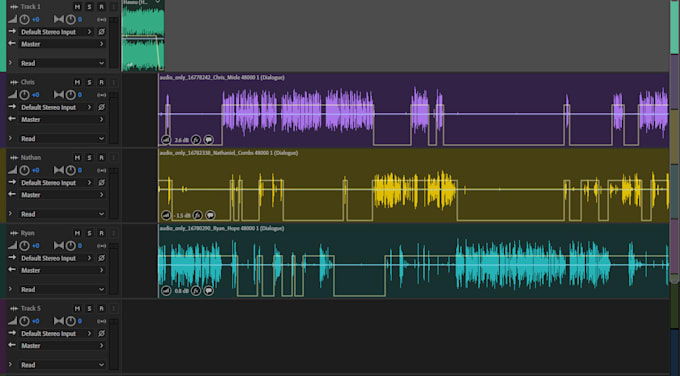680x376 pixels.
Task: Click Track 1 volume knob
Action: pos(24,19)
